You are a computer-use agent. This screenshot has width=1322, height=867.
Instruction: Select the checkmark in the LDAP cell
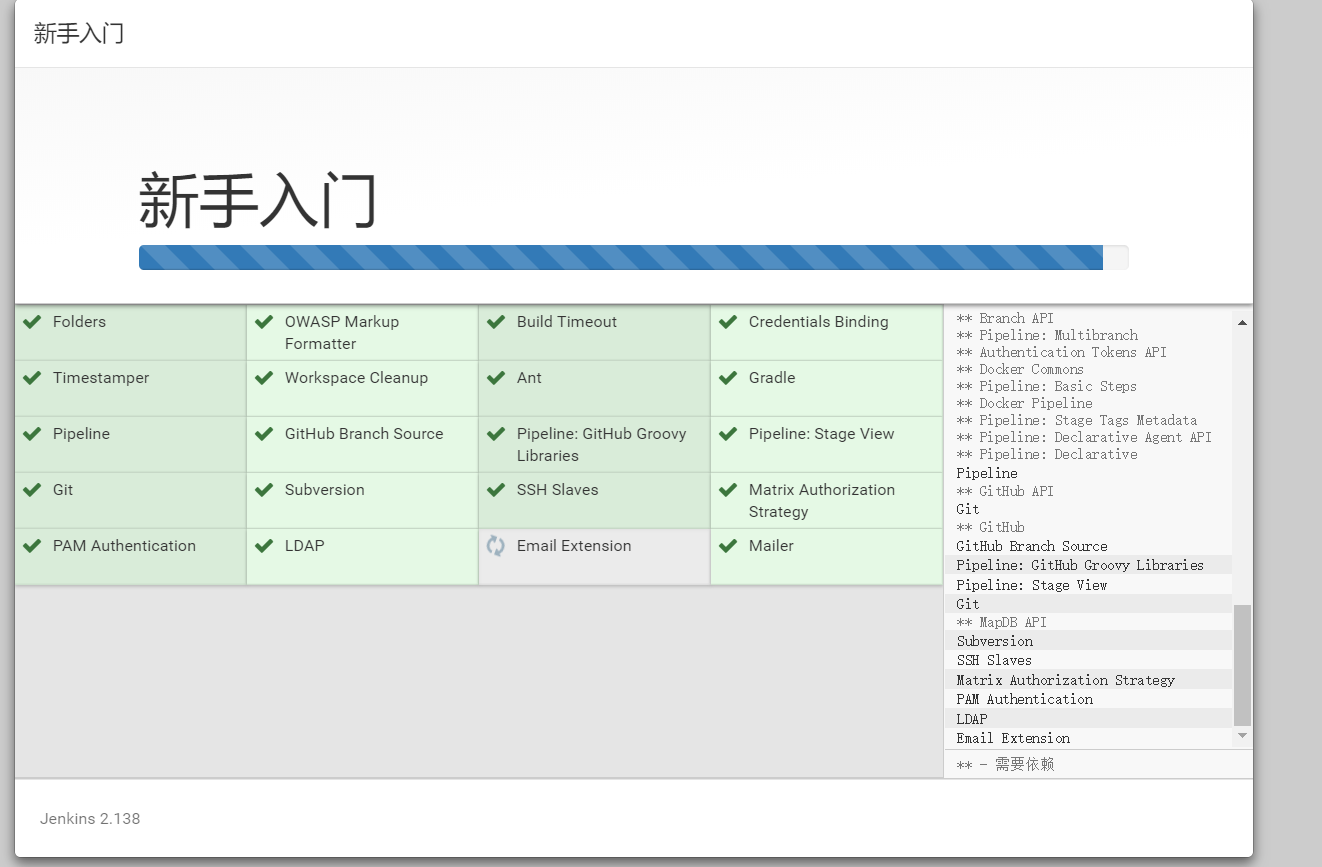point(264,546)
